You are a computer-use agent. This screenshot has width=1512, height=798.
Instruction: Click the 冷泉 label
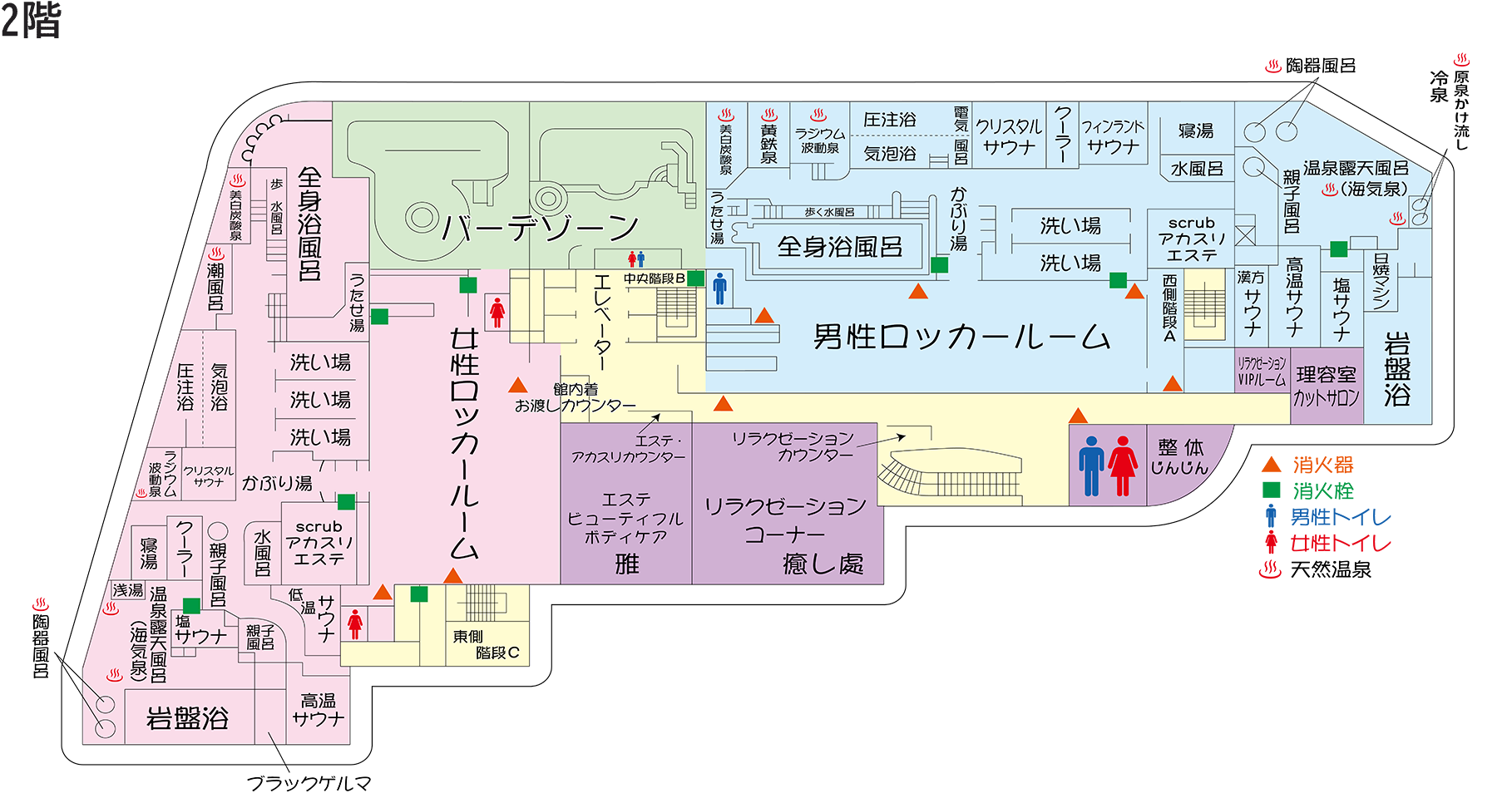(x=1440, y=86)
